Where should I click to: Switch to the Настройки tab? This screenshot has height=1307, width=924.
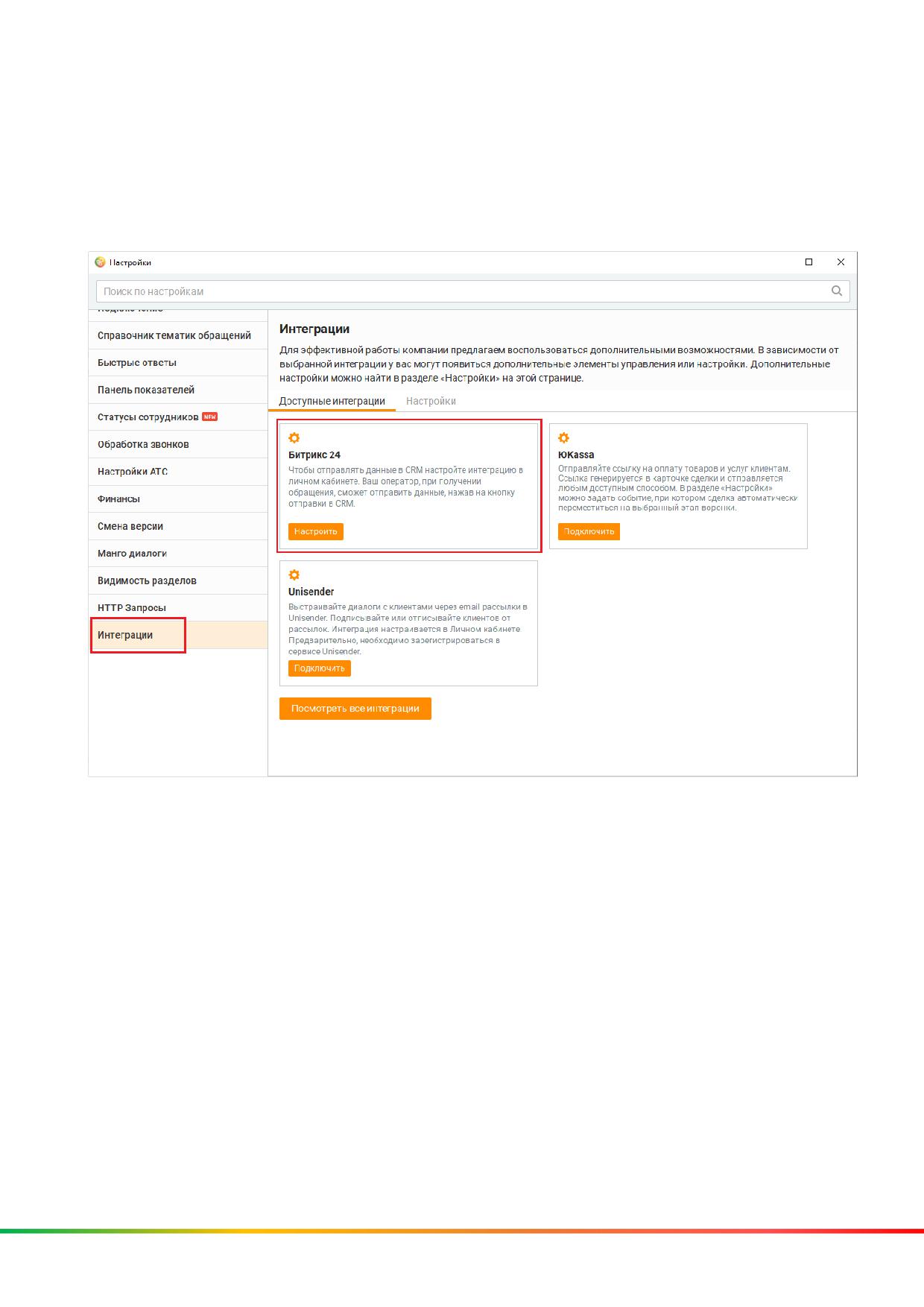[431, 401]
